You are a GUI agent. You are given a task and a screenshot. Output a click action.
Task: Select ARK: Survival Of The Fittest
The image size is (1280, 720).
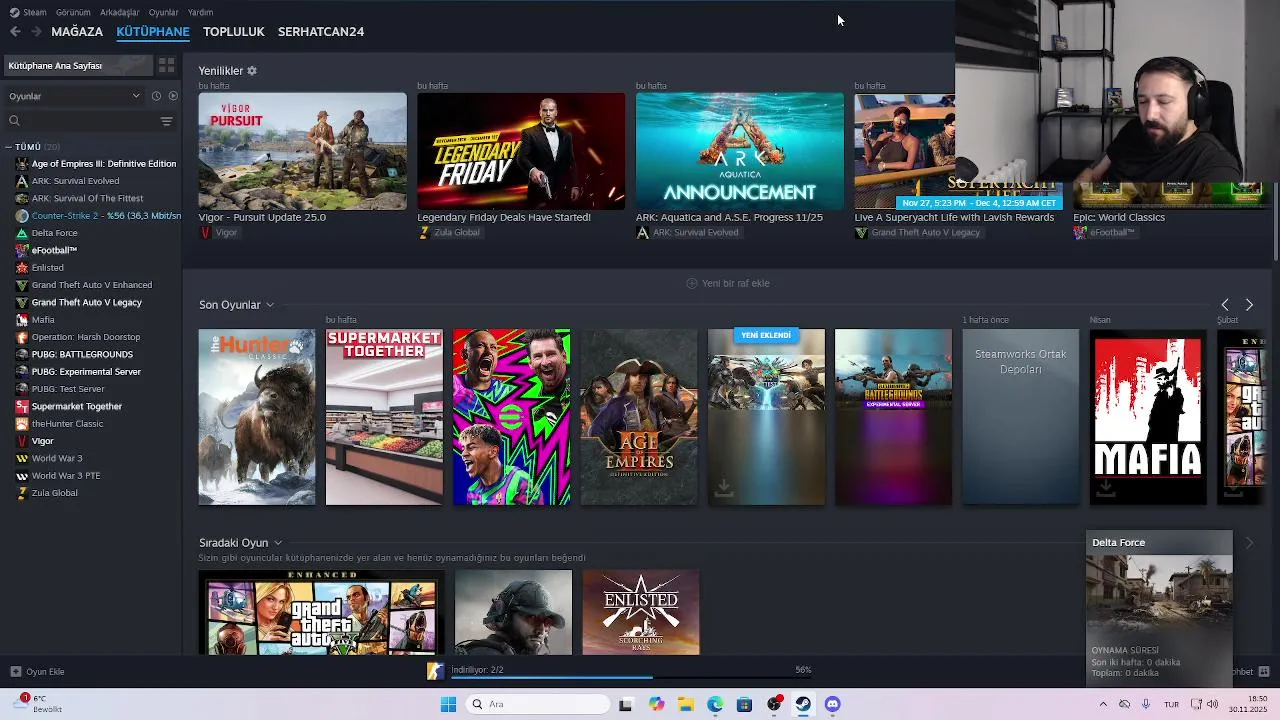[87, 198]
